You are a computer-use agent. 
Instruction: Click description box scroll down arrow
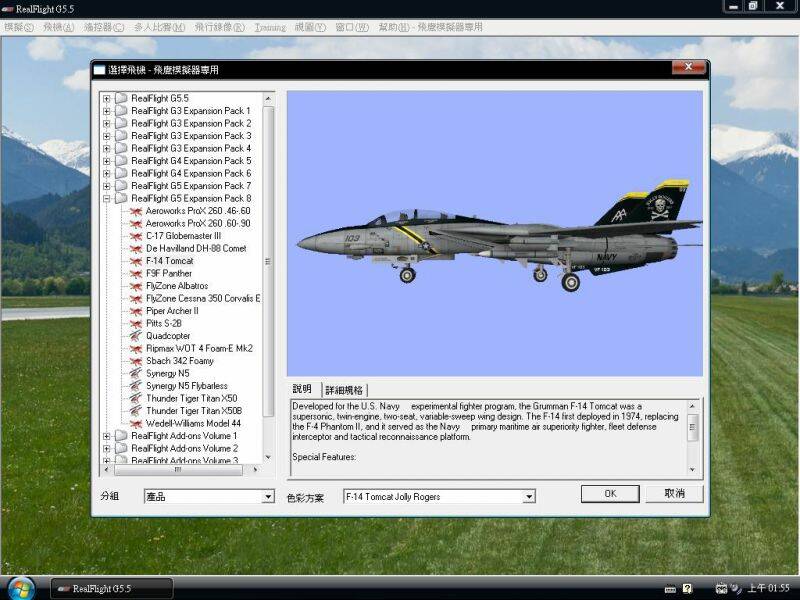(692, 469)
